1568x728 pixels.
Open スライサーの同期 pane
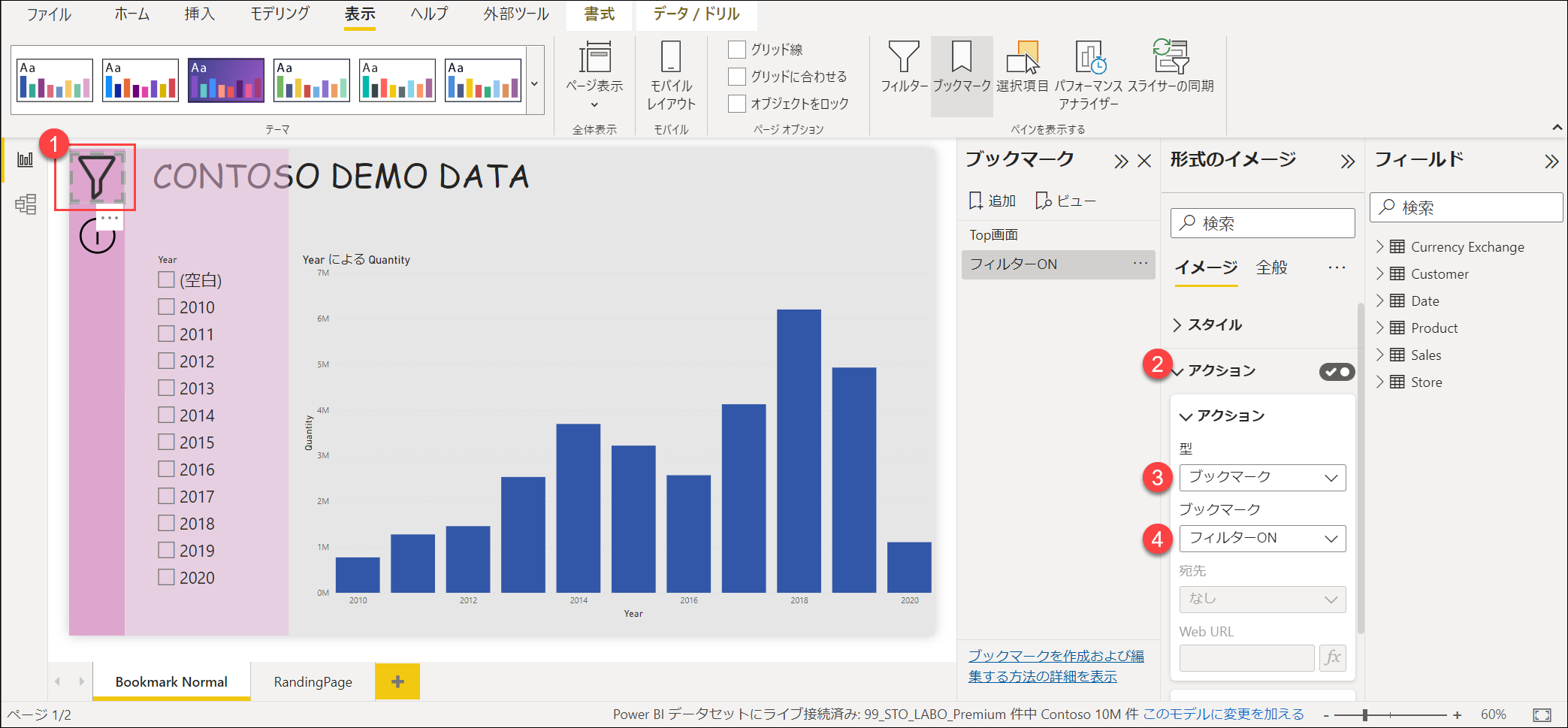tap(1171, 68)
